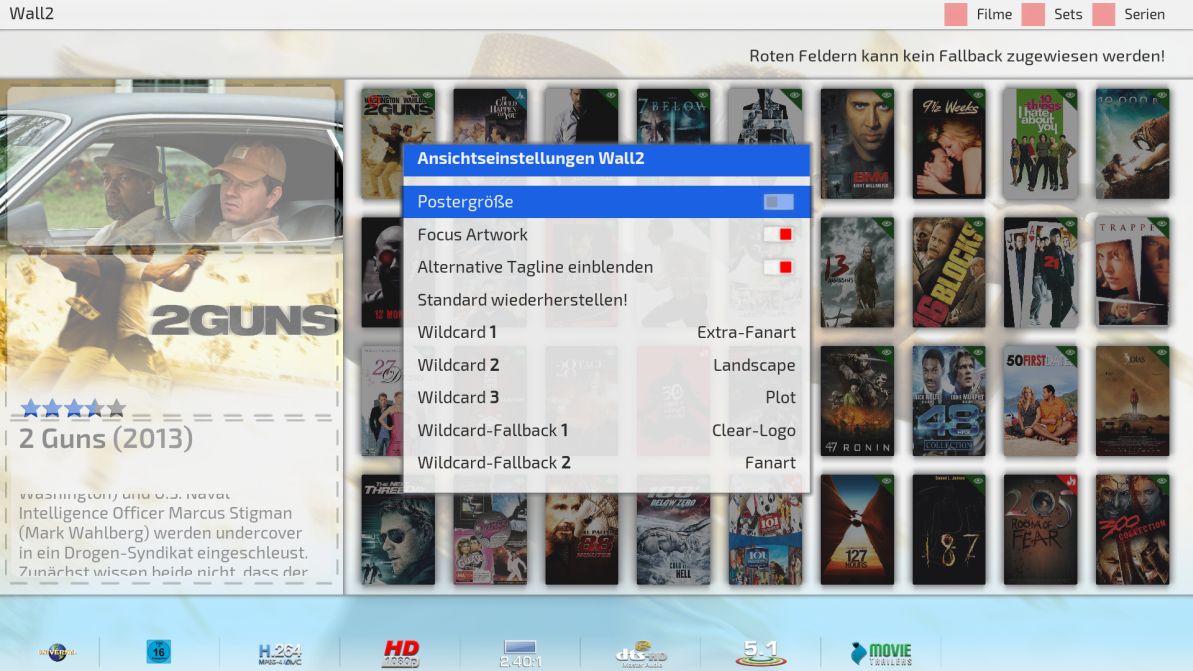Click the red square next to Sets

[1033, 14]
